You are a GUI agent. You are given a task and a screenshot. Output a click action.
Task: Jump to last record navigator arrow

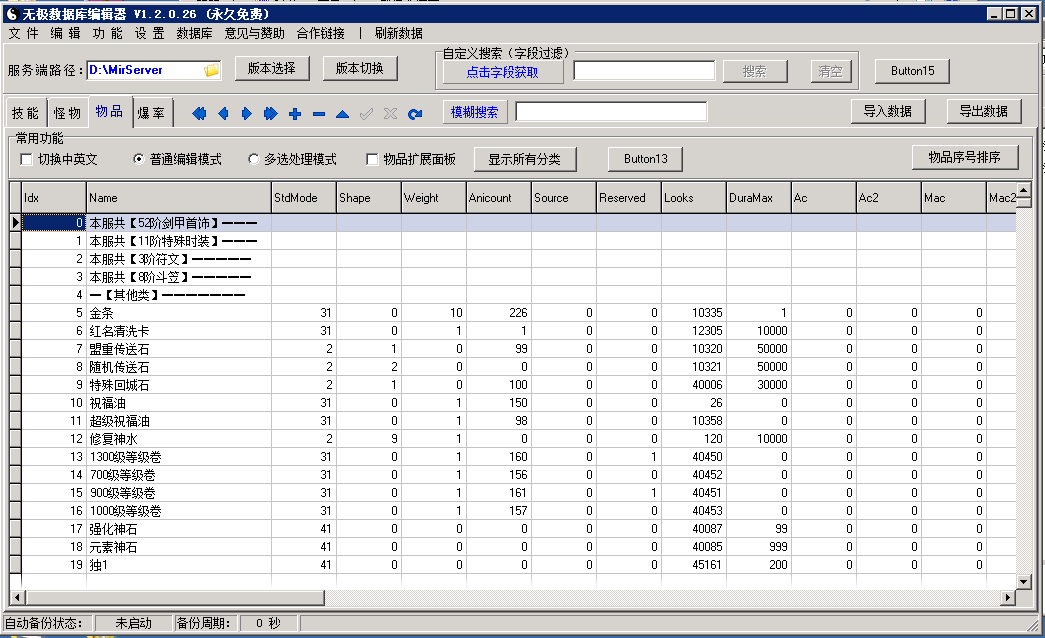[x=270, y=113]
